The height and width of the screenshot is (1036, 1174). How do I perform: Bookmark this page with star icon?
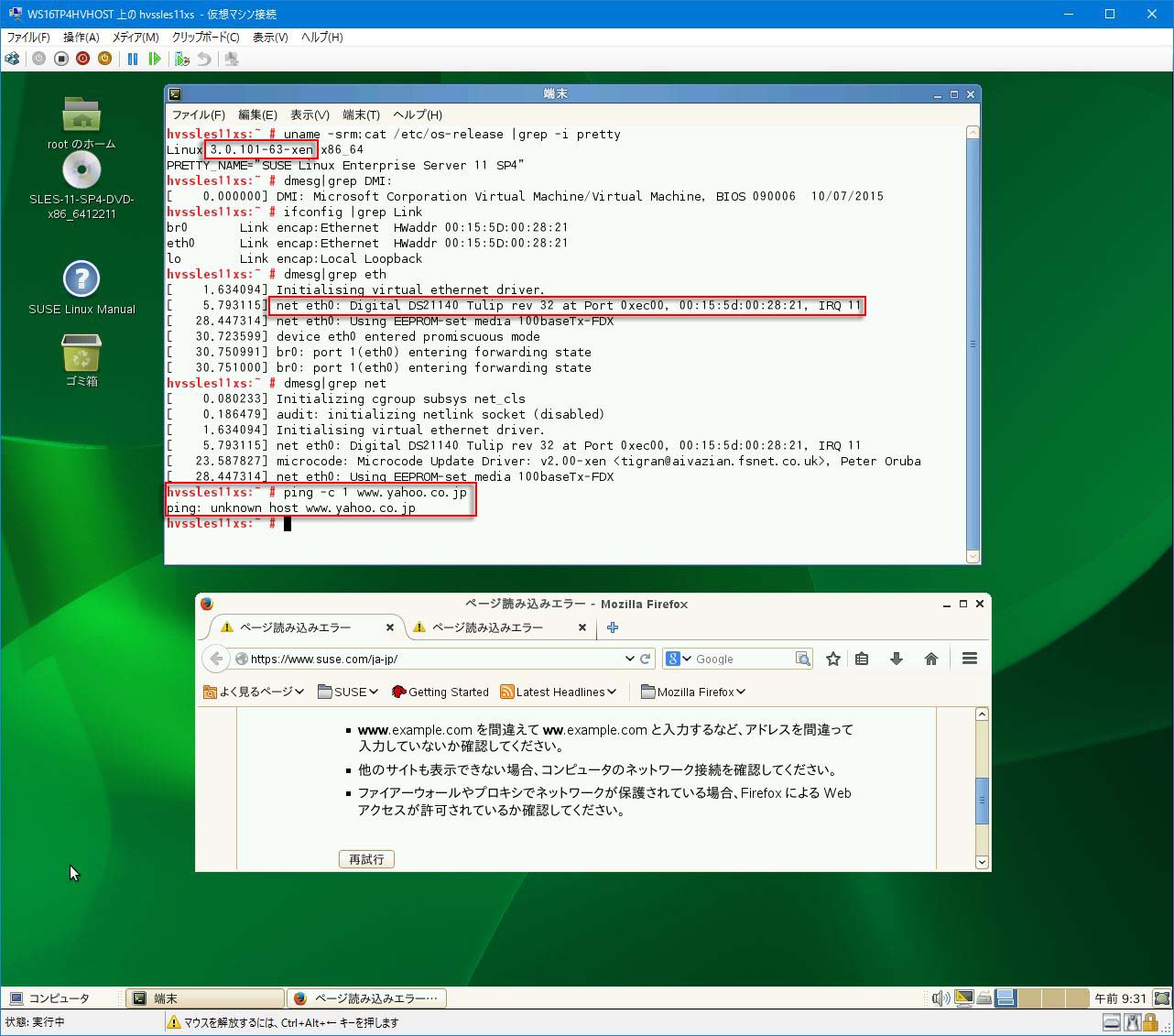833,659
